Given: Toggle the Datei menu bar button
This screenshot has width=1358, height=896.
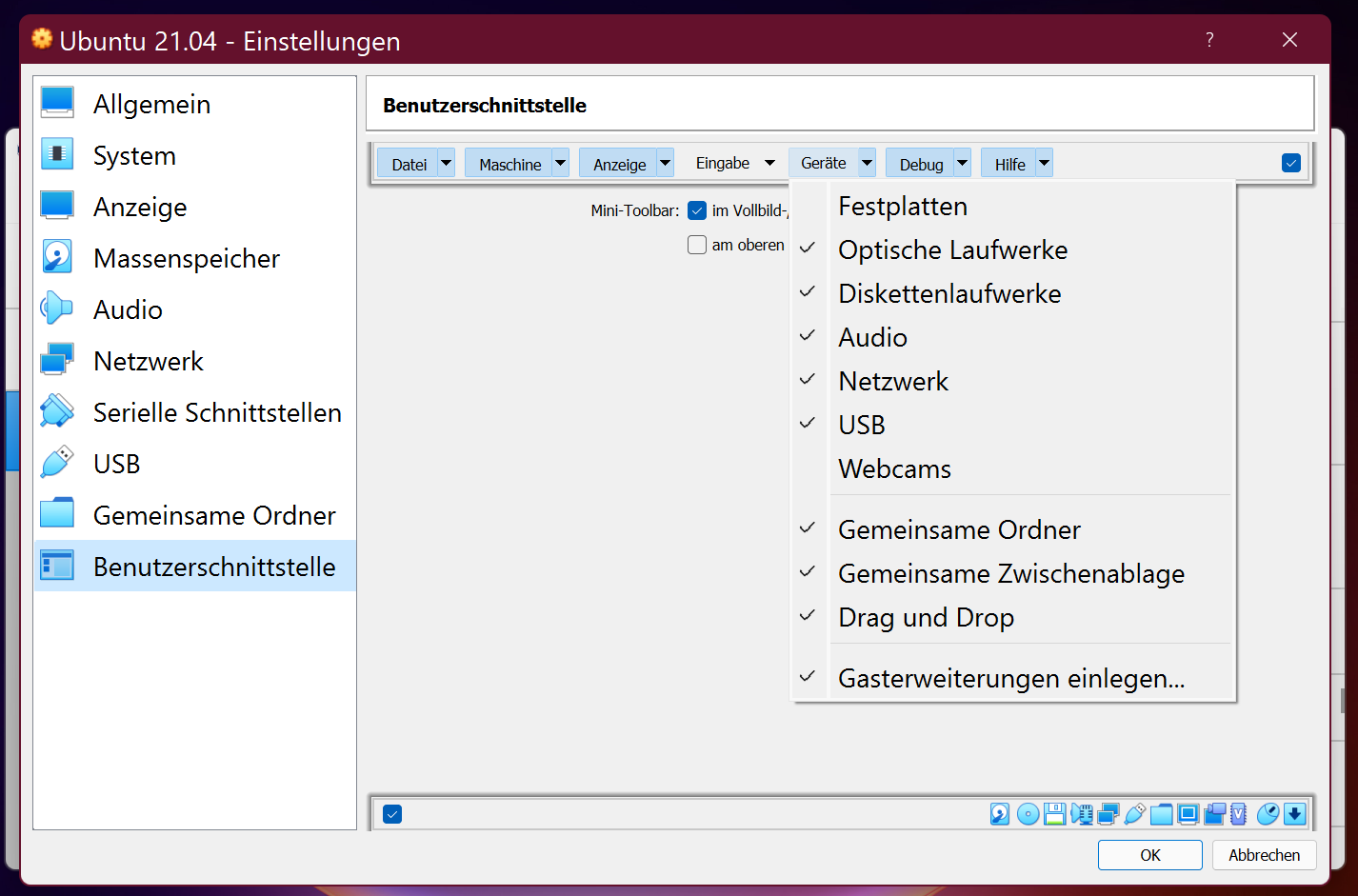Looking at the screenshot, I should [409, 164].
